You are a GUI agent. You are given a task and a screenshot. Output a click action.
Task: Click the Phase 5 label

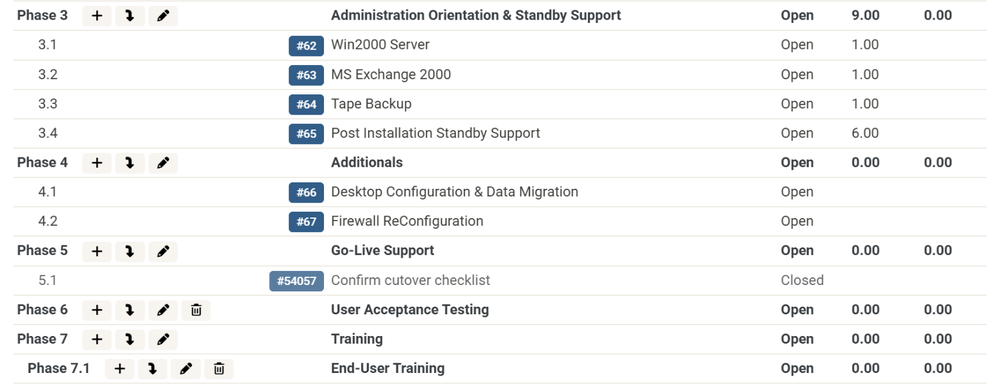click(x=42, y=251)
